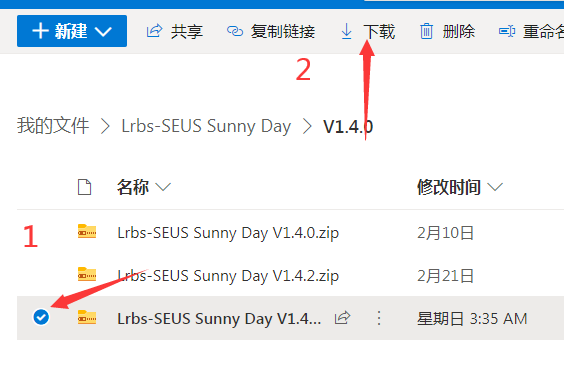Viewport: 564px width, 371px height.
Task: Click the V1.4.0.zip archive icon
Action: coord(87,231)
